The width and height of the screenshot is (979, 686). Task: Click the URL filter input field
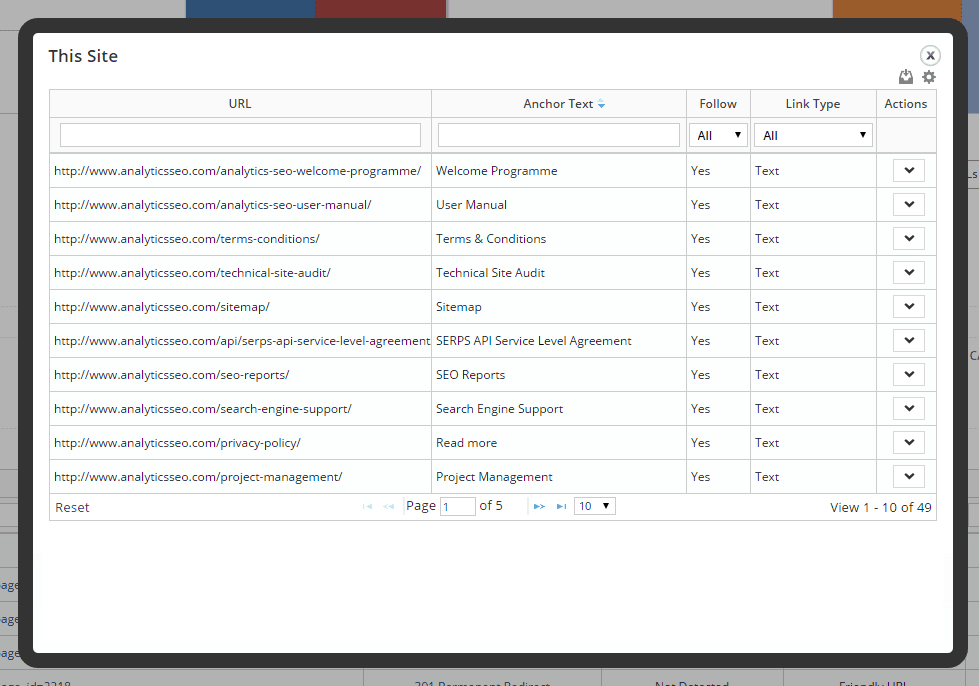pyautogui.click(x=240, y=135)
